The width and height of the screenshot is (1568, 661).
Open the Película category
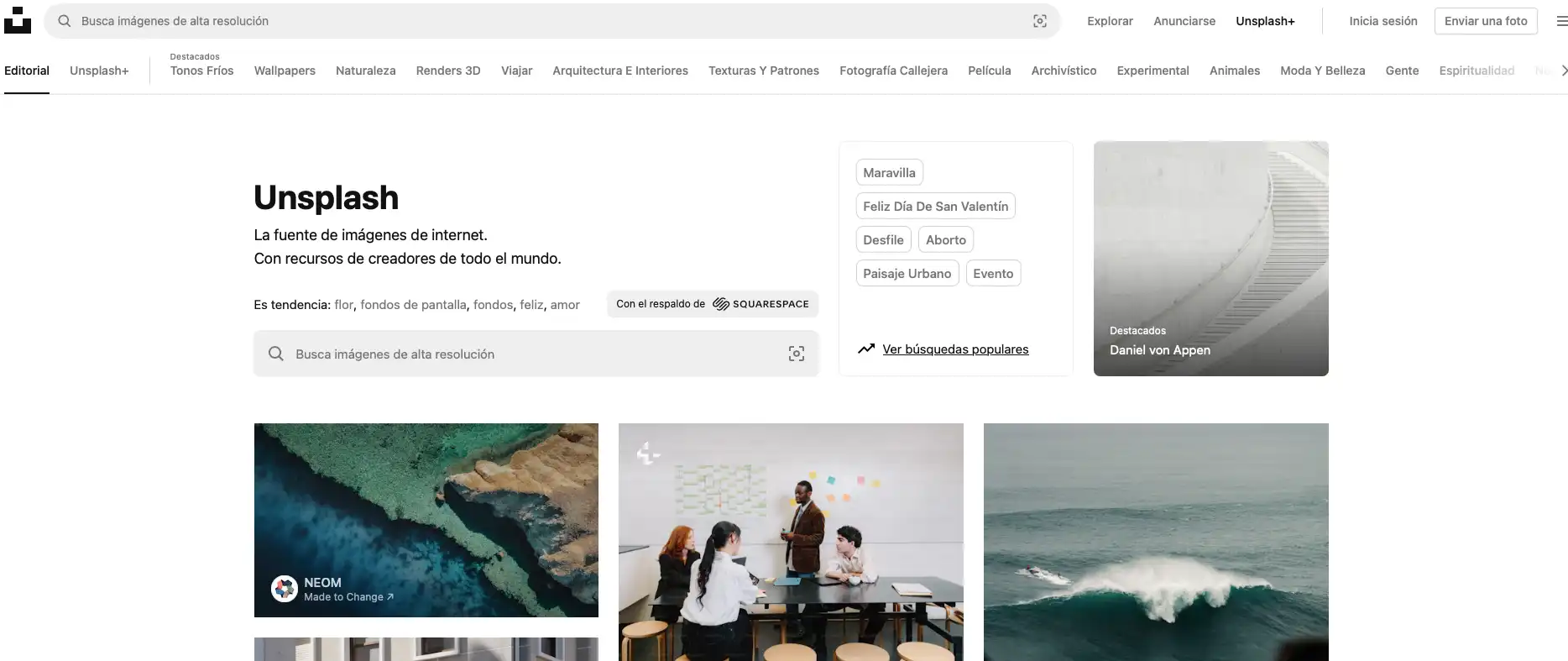[x=989, y=71]
